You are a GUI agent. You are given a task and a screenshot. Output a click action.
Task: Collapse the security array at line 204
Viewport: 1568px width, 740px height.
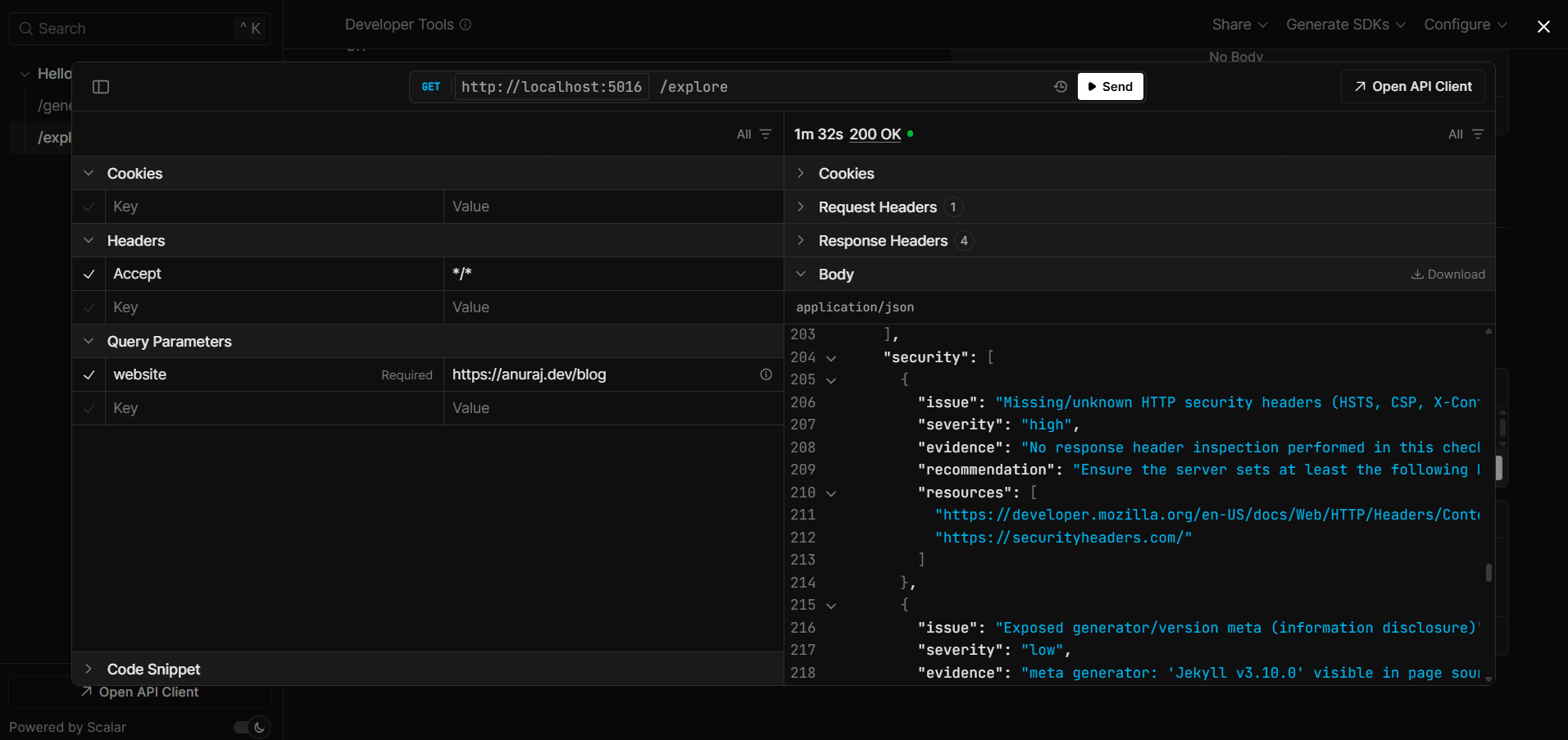coord(831,357)
